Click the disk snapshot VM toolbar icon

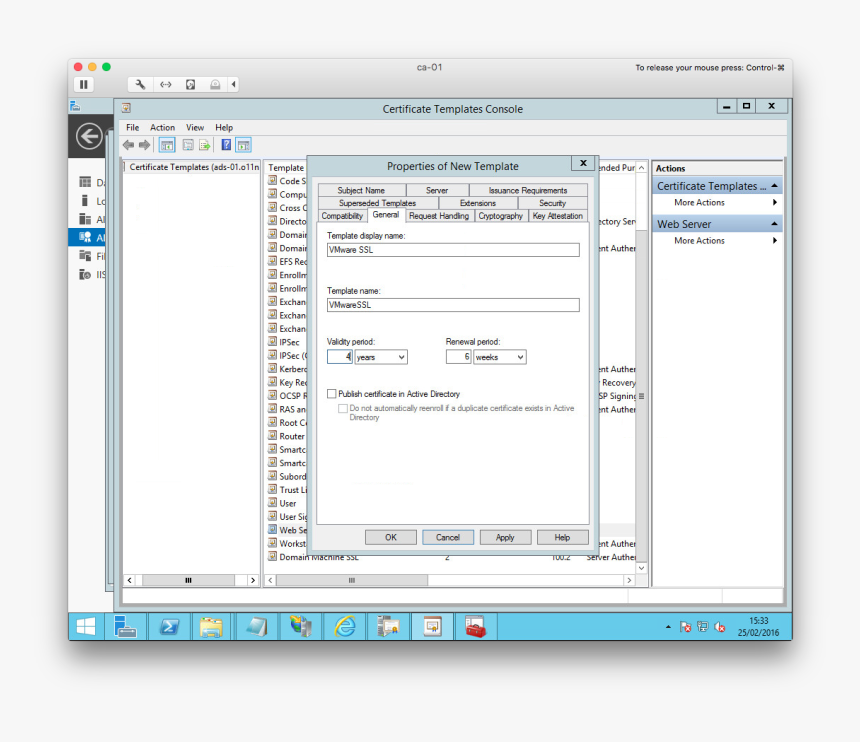point(190,84)
